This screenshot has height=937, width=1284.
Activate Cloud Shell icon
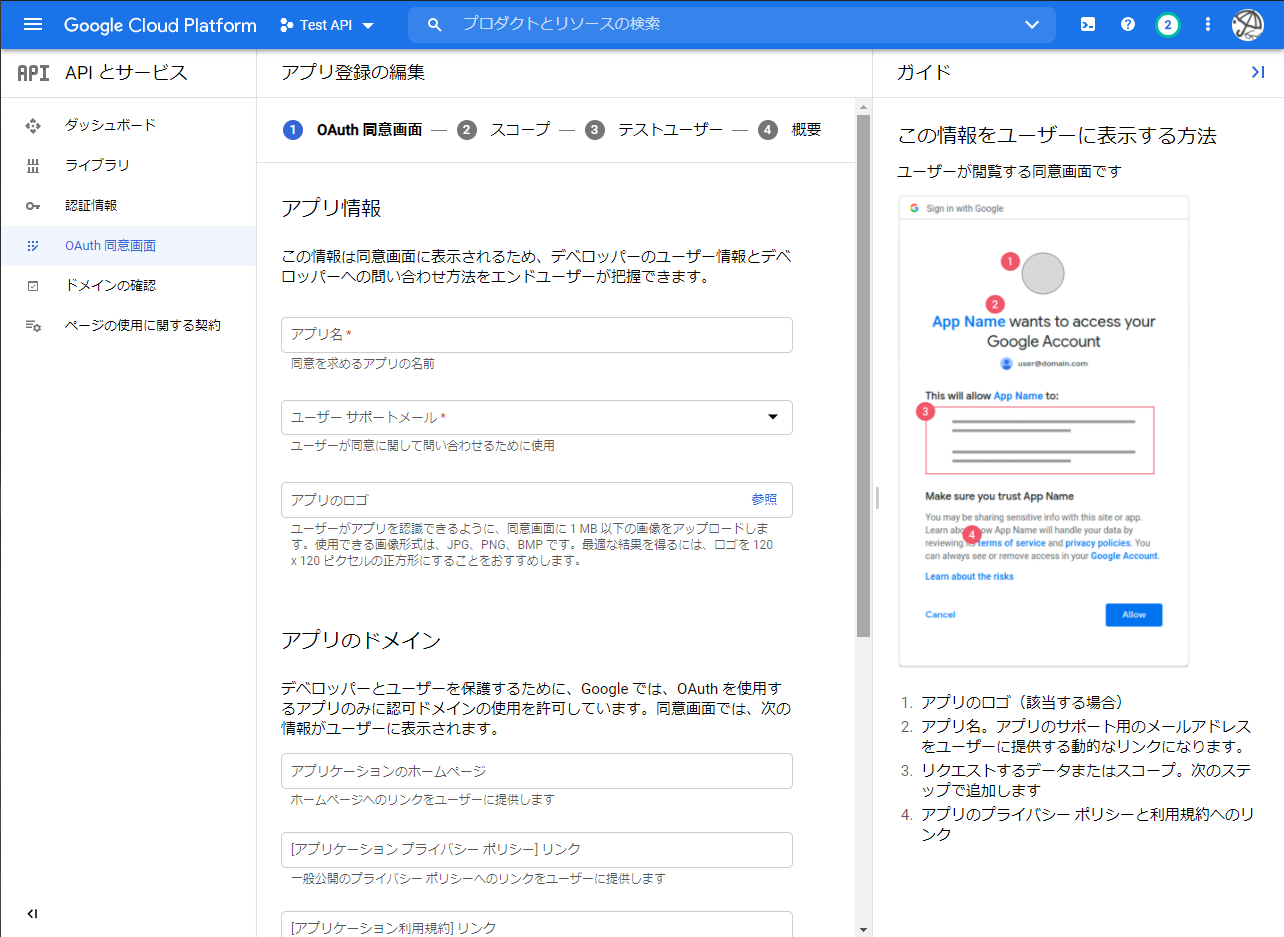pyautogui.click(x=1088, y=25)
